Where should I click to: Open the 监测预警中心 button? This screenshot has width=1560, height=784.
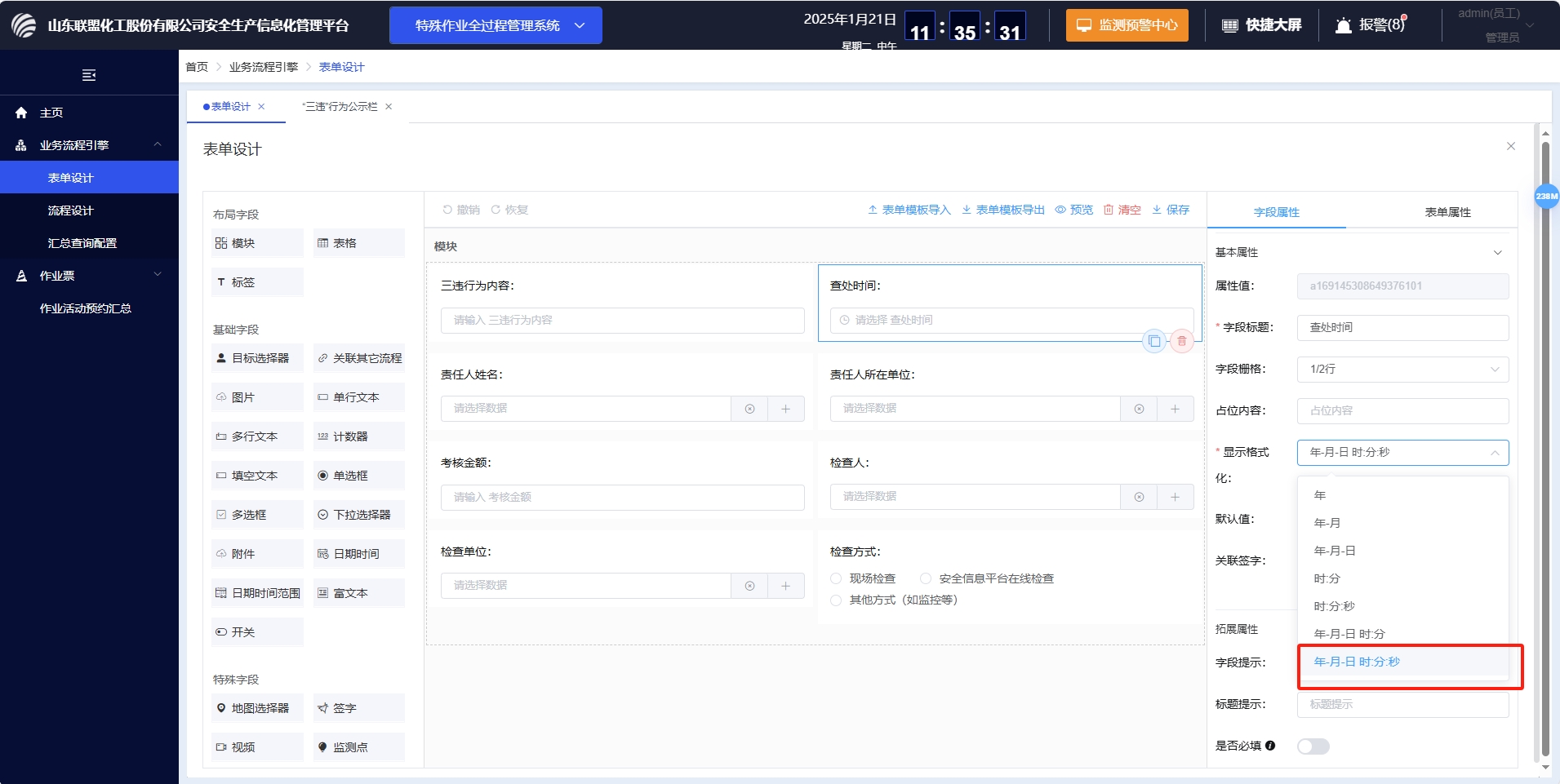click(1127, 25)
